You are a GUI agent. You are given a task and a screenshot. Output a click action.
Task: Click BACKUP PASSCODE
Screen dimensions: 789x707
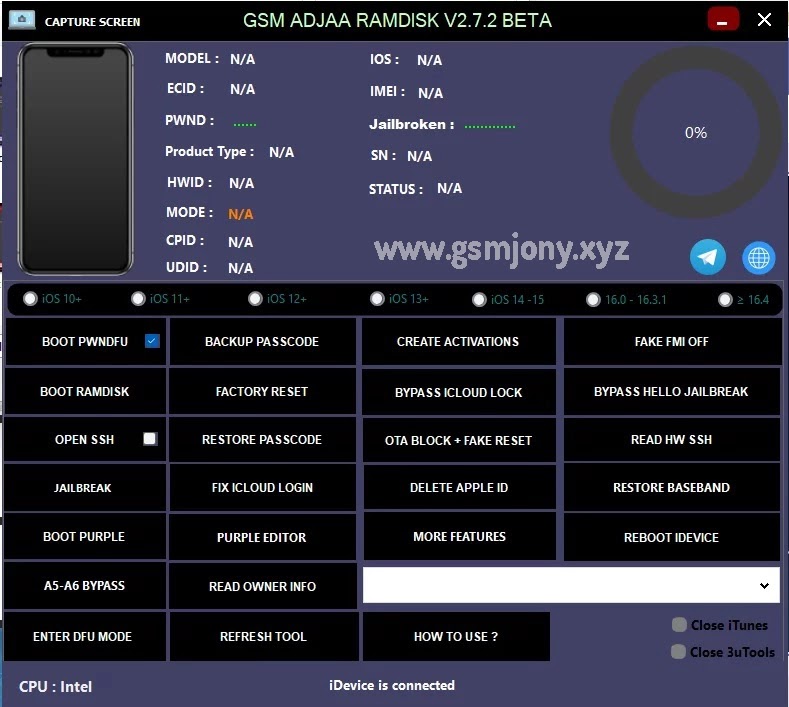tap(262, 342)
